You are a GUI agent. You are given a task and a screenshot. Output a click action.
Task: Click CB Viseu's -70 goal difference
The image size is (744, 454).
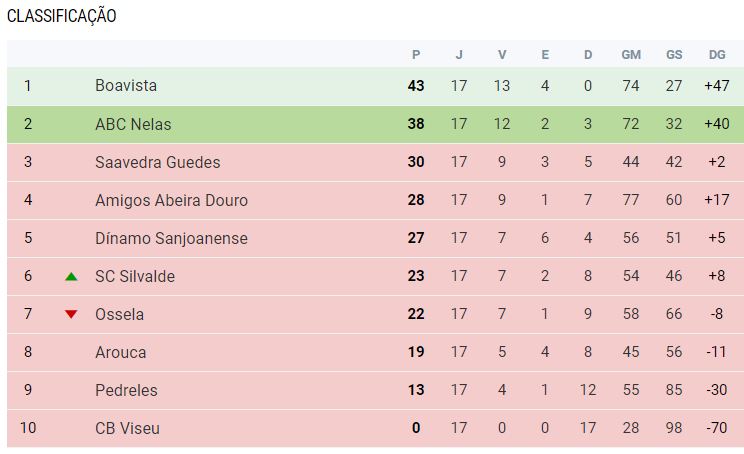(x=716, y=428)
